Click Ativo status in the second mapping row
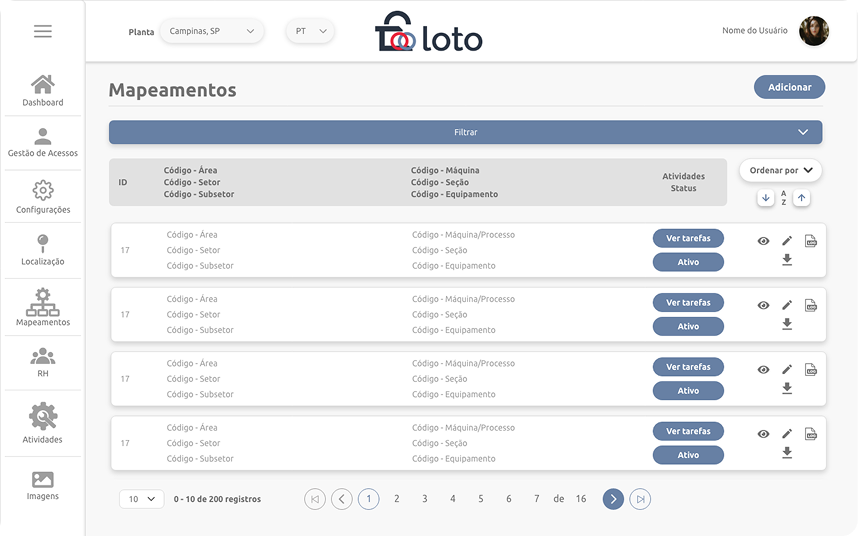 click(688, 327)
